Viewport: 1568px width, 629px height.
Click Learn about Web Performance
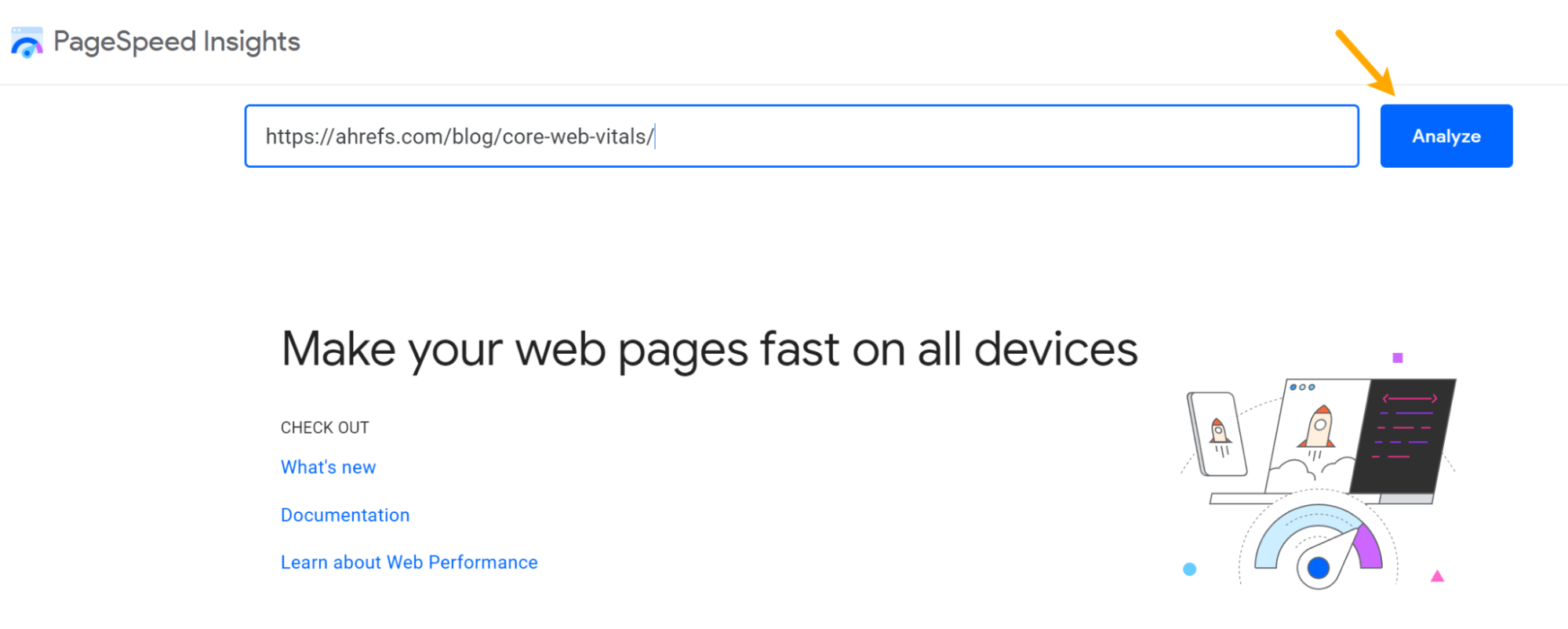click(409, 562)
